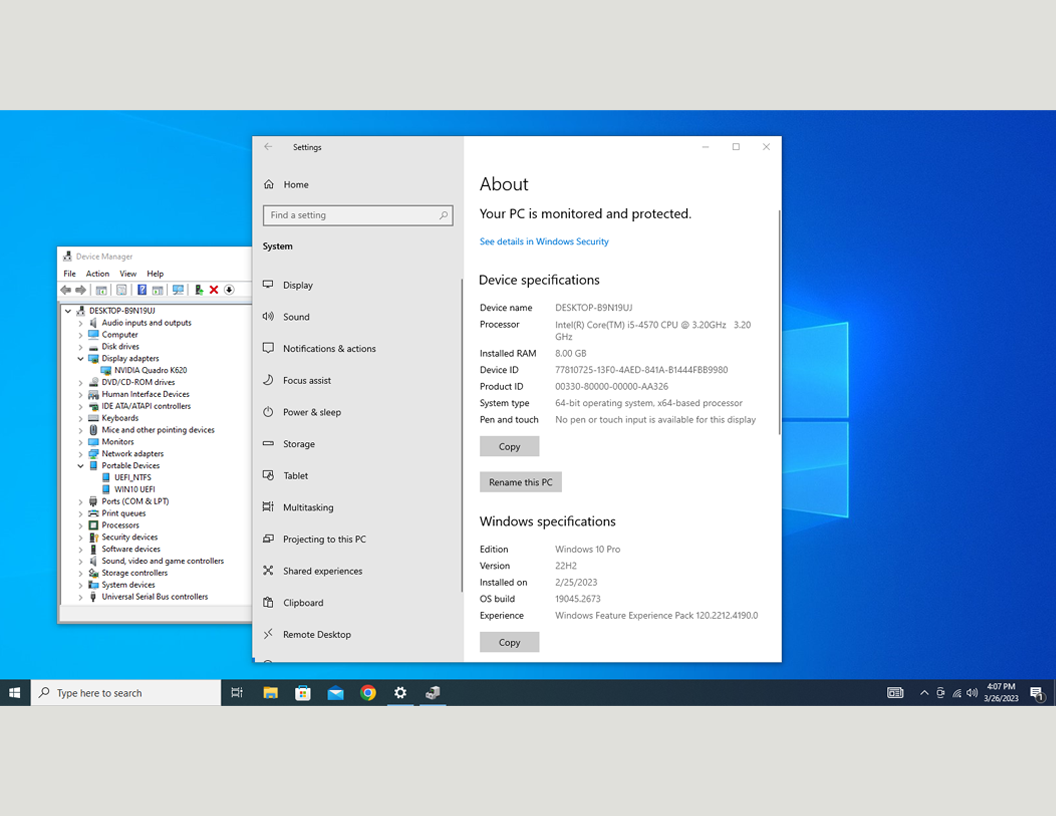
Task: Expand the Network adapters node
Action: (80, 454)
